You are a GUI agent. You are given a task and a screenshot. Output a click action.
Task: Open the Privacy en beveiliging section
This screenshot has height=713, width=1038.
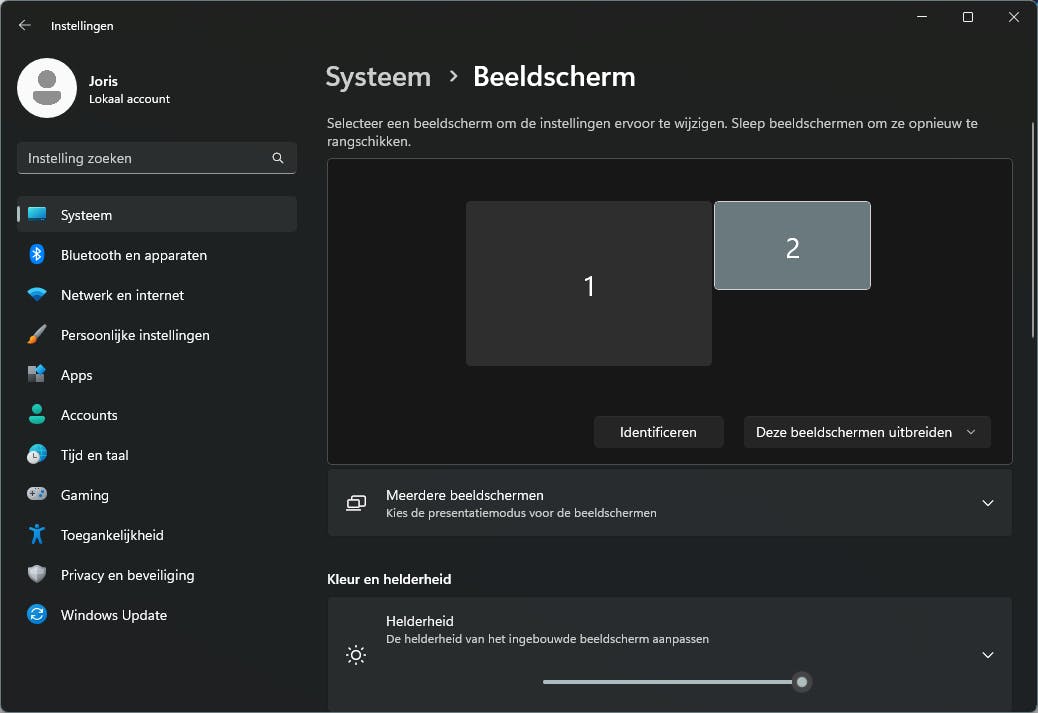point(127,575)
